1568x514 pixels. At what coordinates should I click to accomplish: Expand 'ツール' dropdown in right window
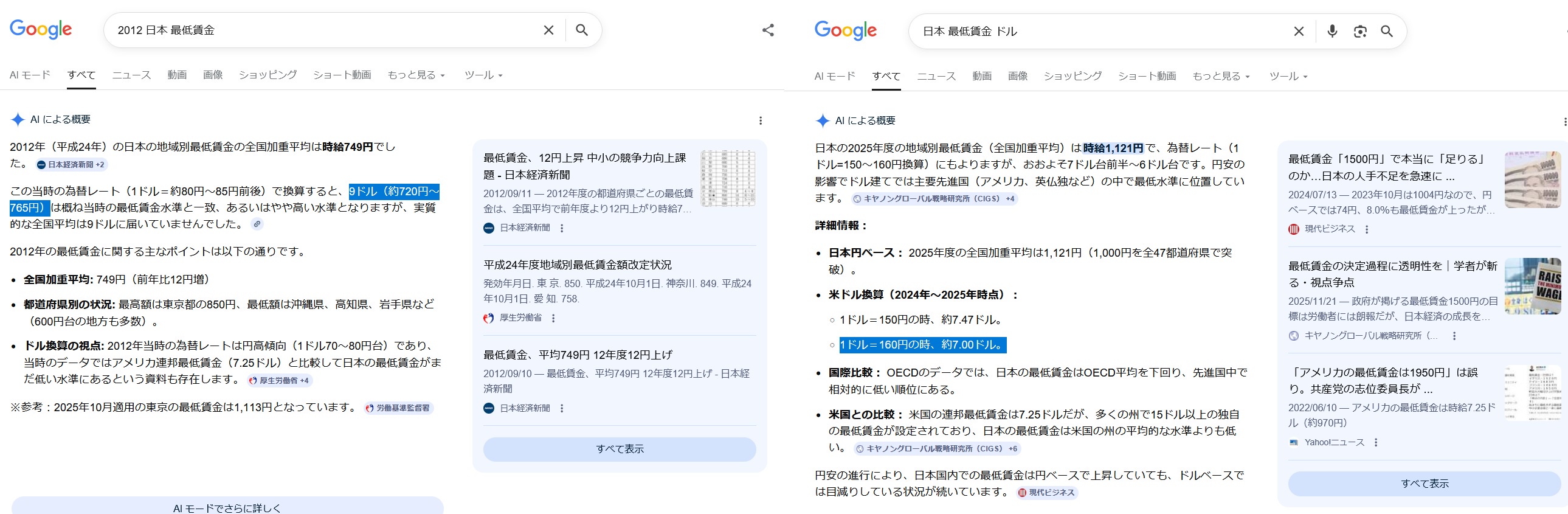coord(1288,77)
